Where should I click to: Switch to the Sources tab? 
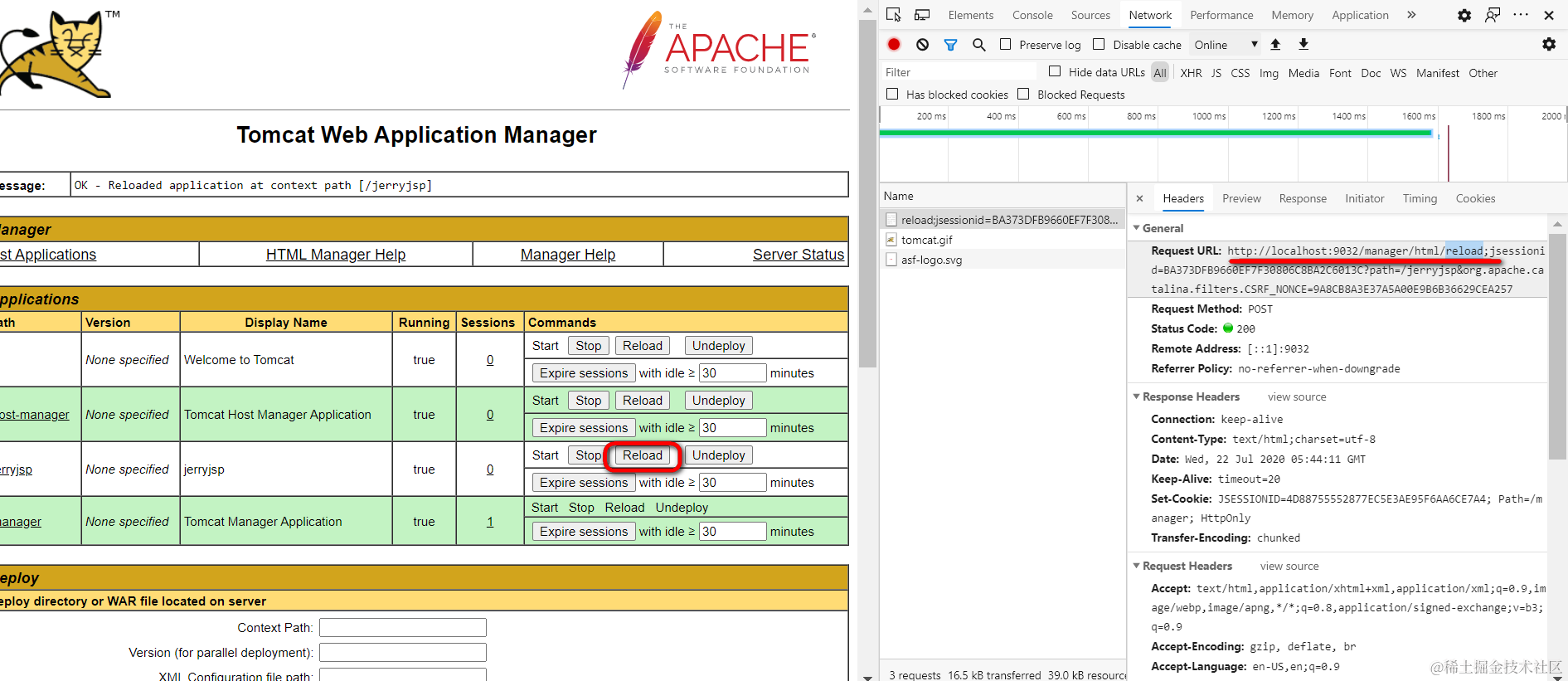[x=1090, y=15]
